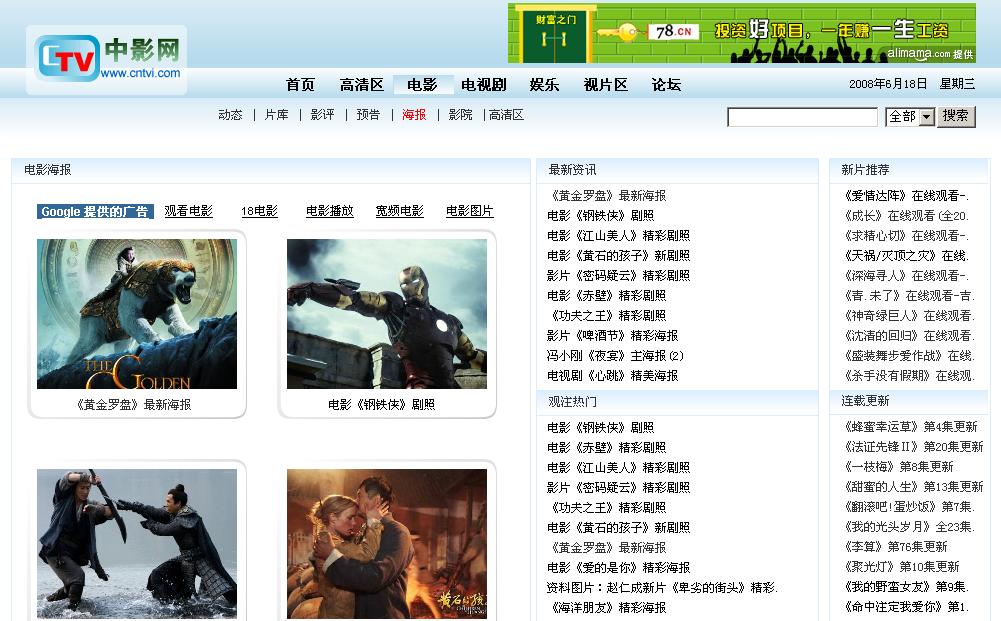Open 《甜蜜的人生》第13集更新 link
Screen dimensions: 1001x621
(x=913, y=486)
